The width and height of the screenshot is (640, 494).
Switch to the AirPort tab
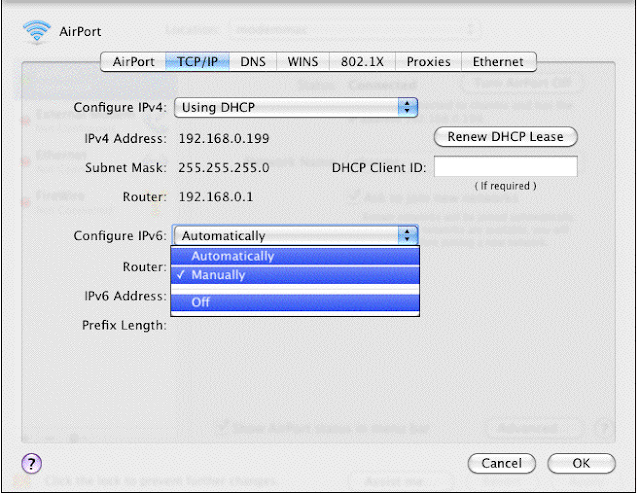pos(133,62)
